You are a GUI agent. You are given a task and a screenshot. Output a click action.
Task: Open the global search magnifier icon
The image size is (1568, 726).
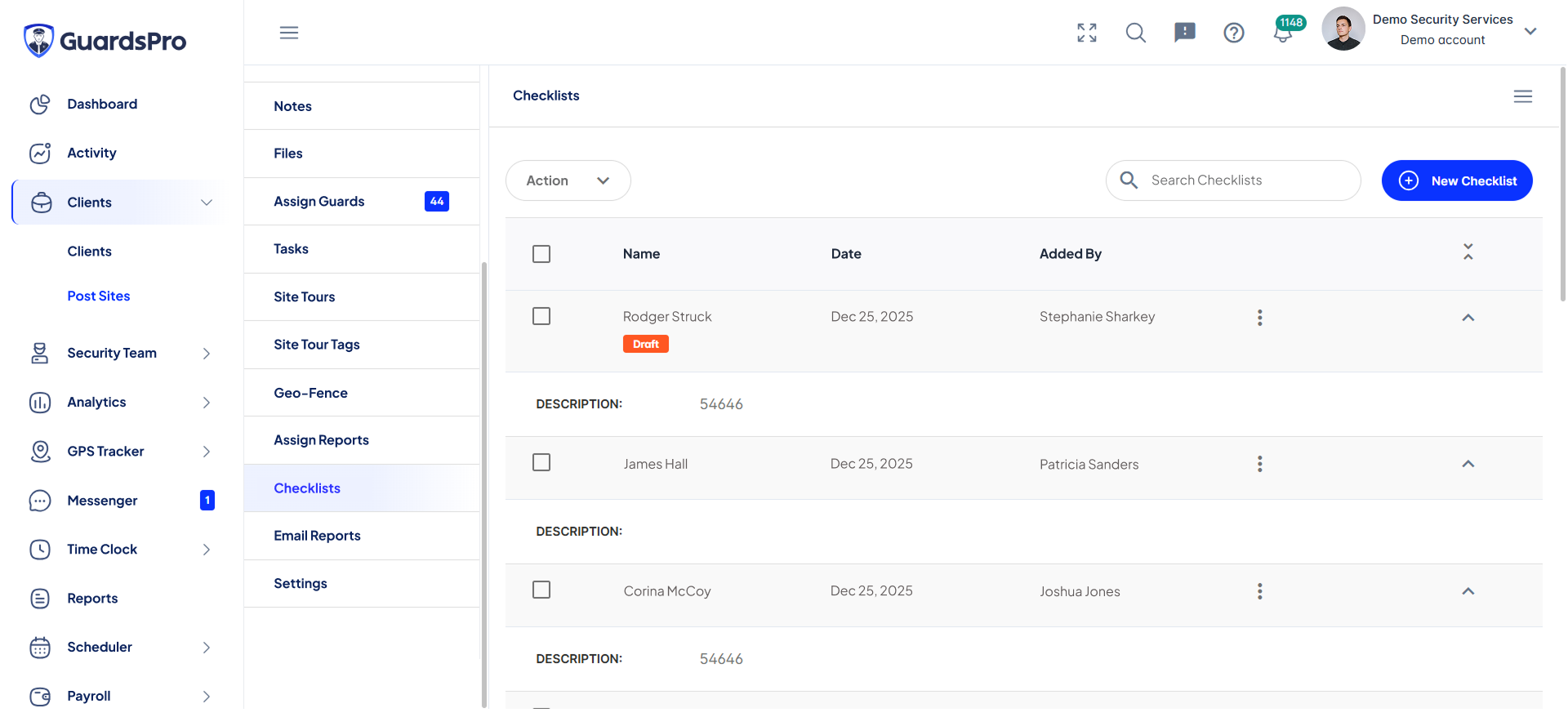coord(1135,33)
